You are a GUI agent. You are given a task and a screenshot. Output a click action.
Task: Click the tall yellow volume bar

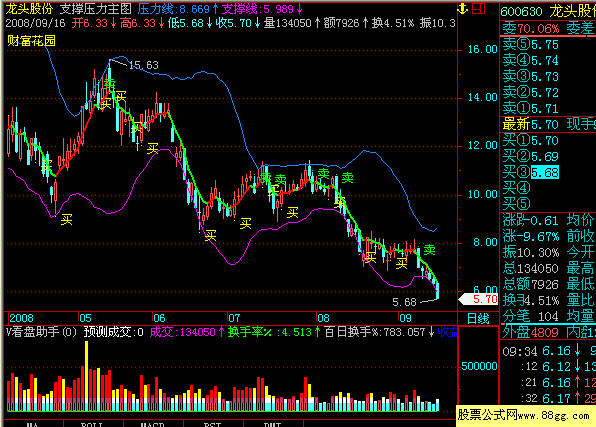click(x=87, y=376)
